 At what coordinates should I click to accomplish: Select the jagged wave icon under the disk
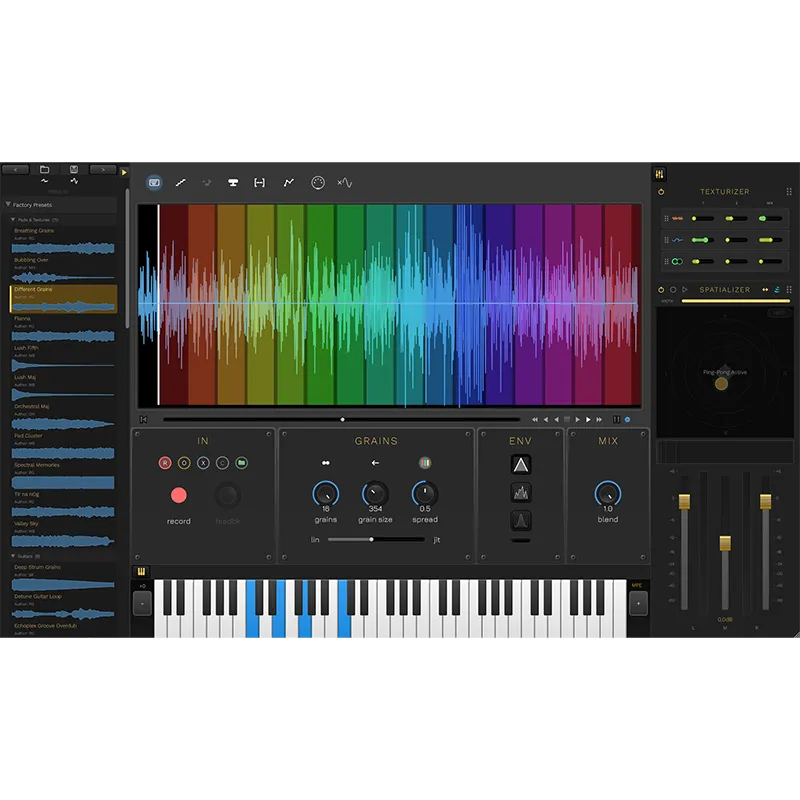[74, 181]
